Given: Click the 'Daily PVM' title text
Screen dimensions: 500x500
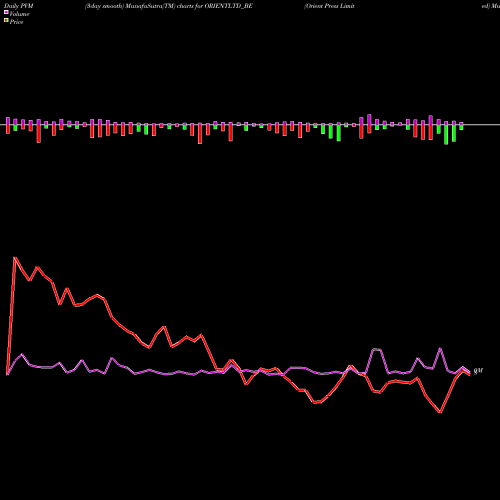Looking at the screenshot, I should coord(19,6).
